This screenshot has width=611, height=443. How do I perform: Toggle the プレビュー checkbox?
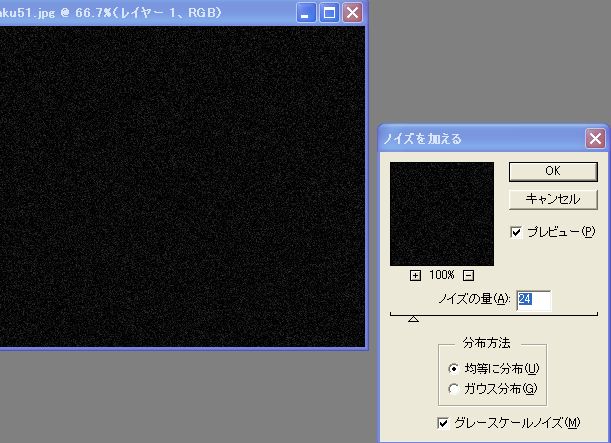(x=516, y=232)
